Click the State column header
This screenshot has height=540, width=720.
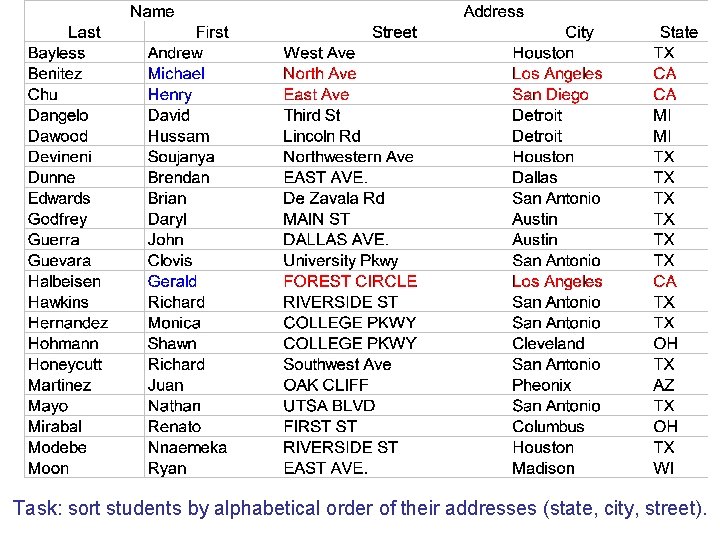coord(679,32)
